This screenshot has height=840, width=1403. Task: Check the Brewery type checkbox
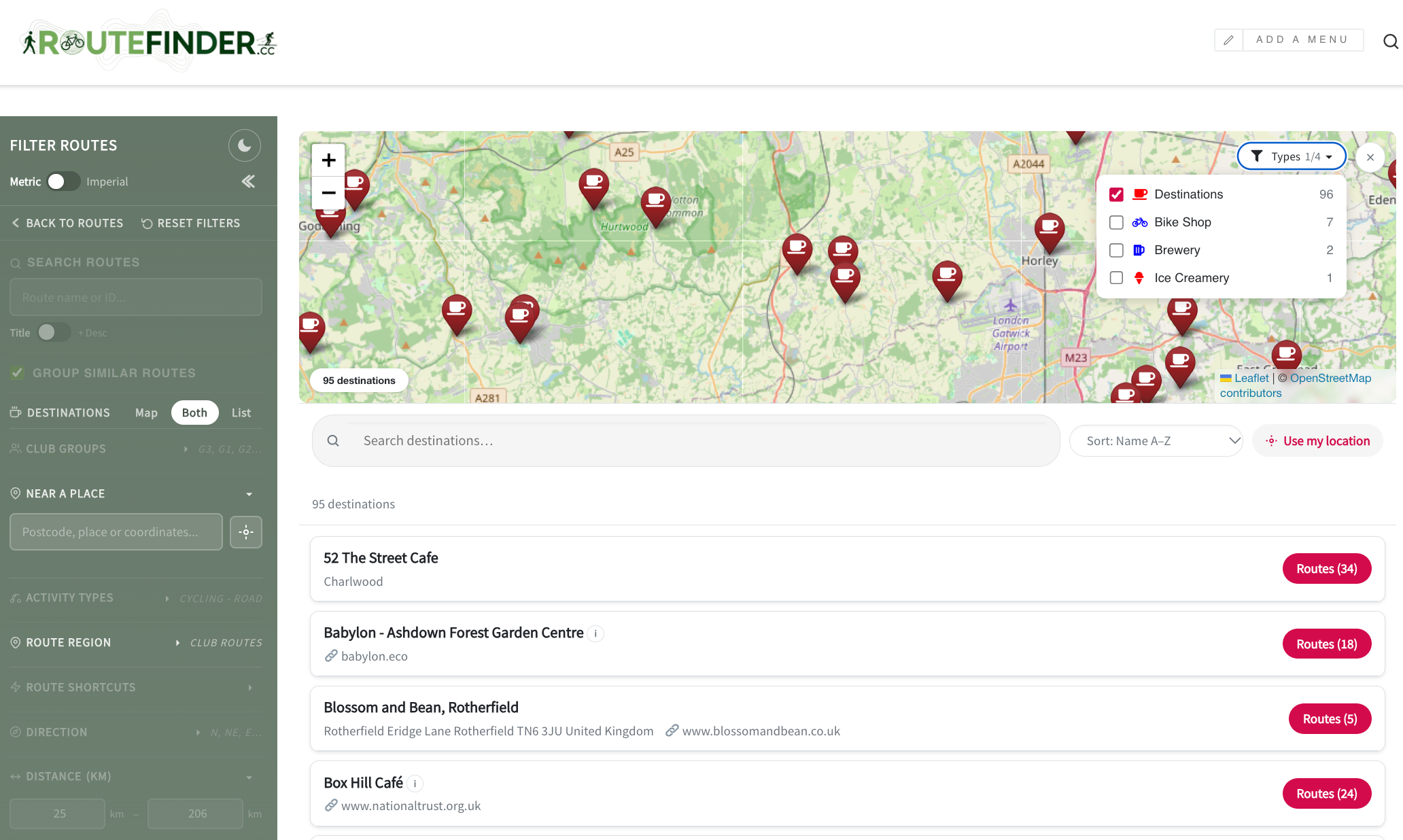pyautogui.click(x=1116, y=250)
